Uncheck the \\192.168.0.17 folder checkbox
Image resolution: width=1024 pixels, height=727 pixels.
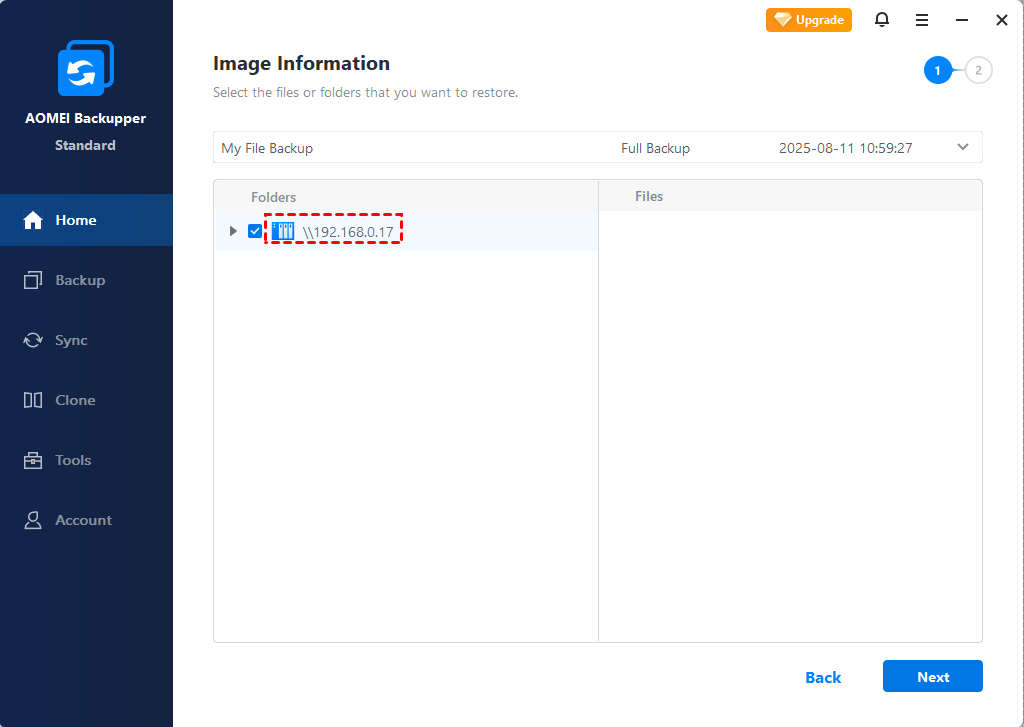click(x=255, y=232)
